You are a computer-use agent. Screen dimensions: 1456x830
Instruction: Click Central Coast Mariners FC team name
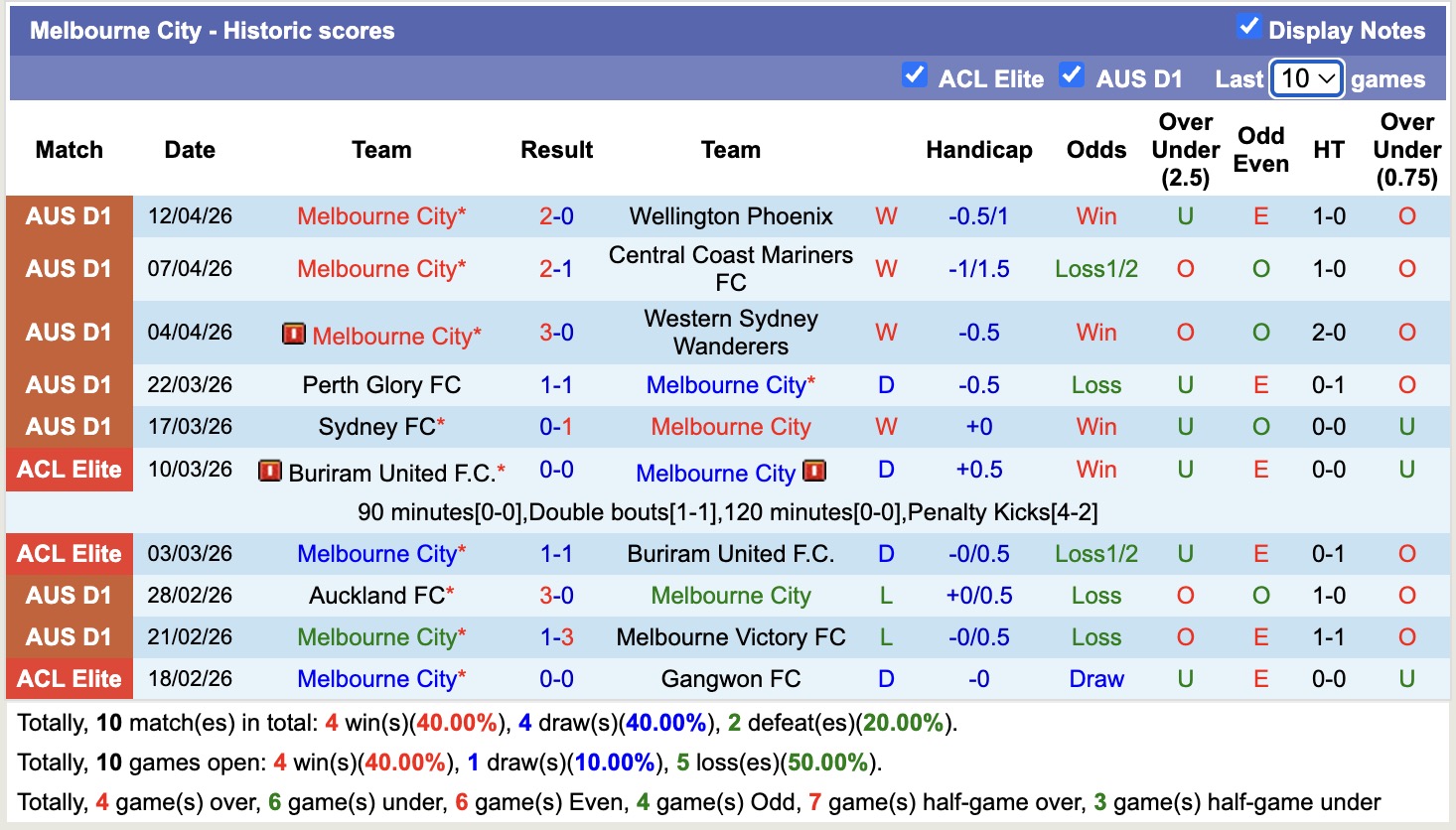tap(731, 268)
